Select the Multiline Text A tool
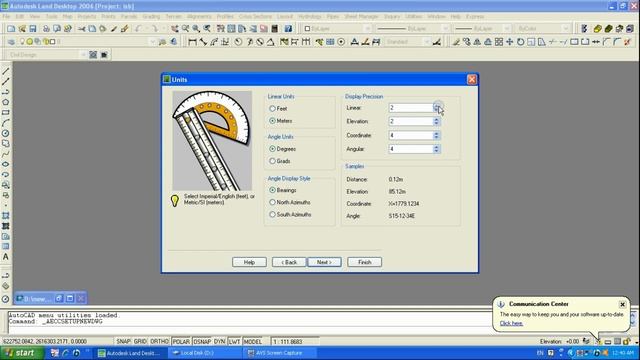 tap(6, 257)
